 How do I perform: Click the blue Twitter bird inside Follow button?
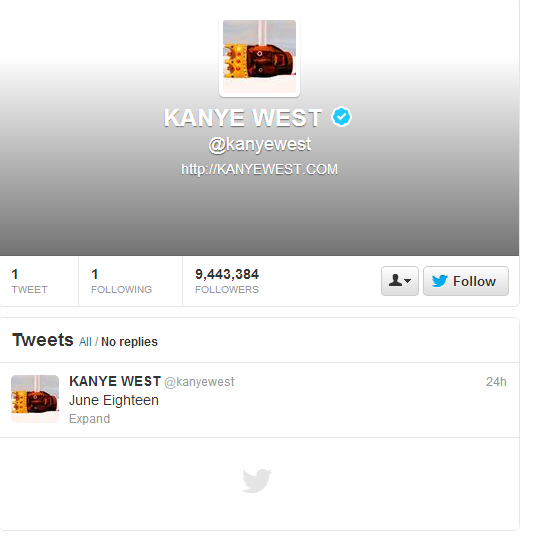point(440,281)
